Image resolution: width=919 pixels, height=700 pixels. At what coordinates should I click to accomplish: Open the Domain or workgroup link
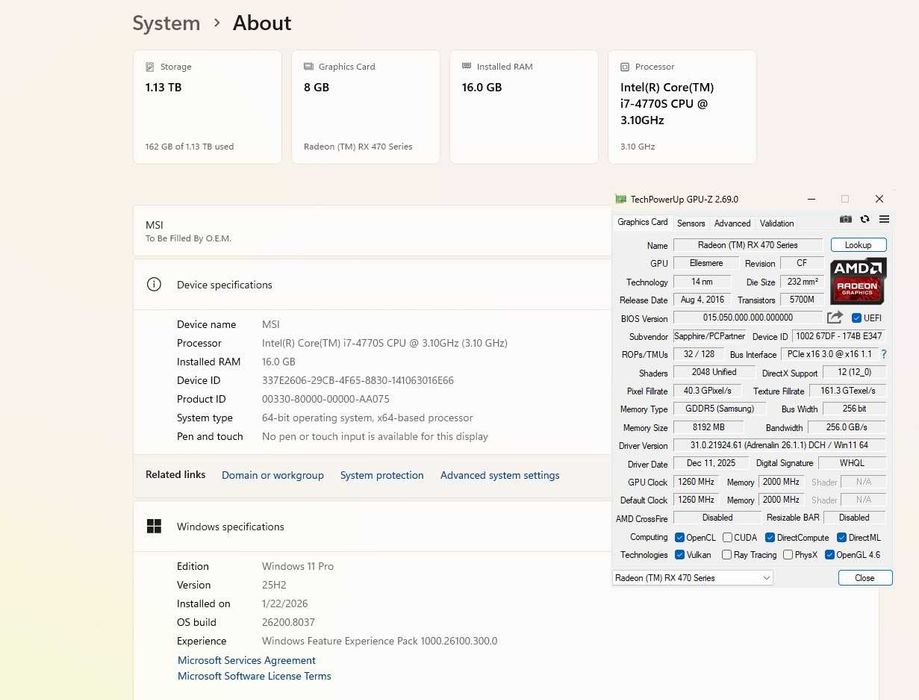pos(273,475)
